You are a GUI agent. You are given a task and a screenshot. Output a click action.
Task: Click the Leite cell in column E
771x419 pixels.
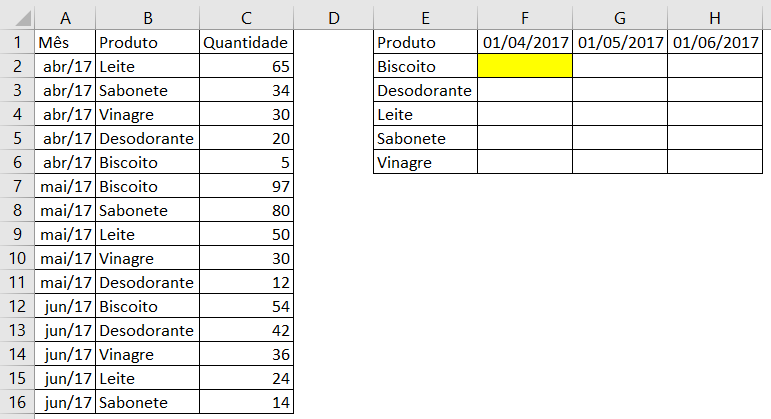coord(425,114)
